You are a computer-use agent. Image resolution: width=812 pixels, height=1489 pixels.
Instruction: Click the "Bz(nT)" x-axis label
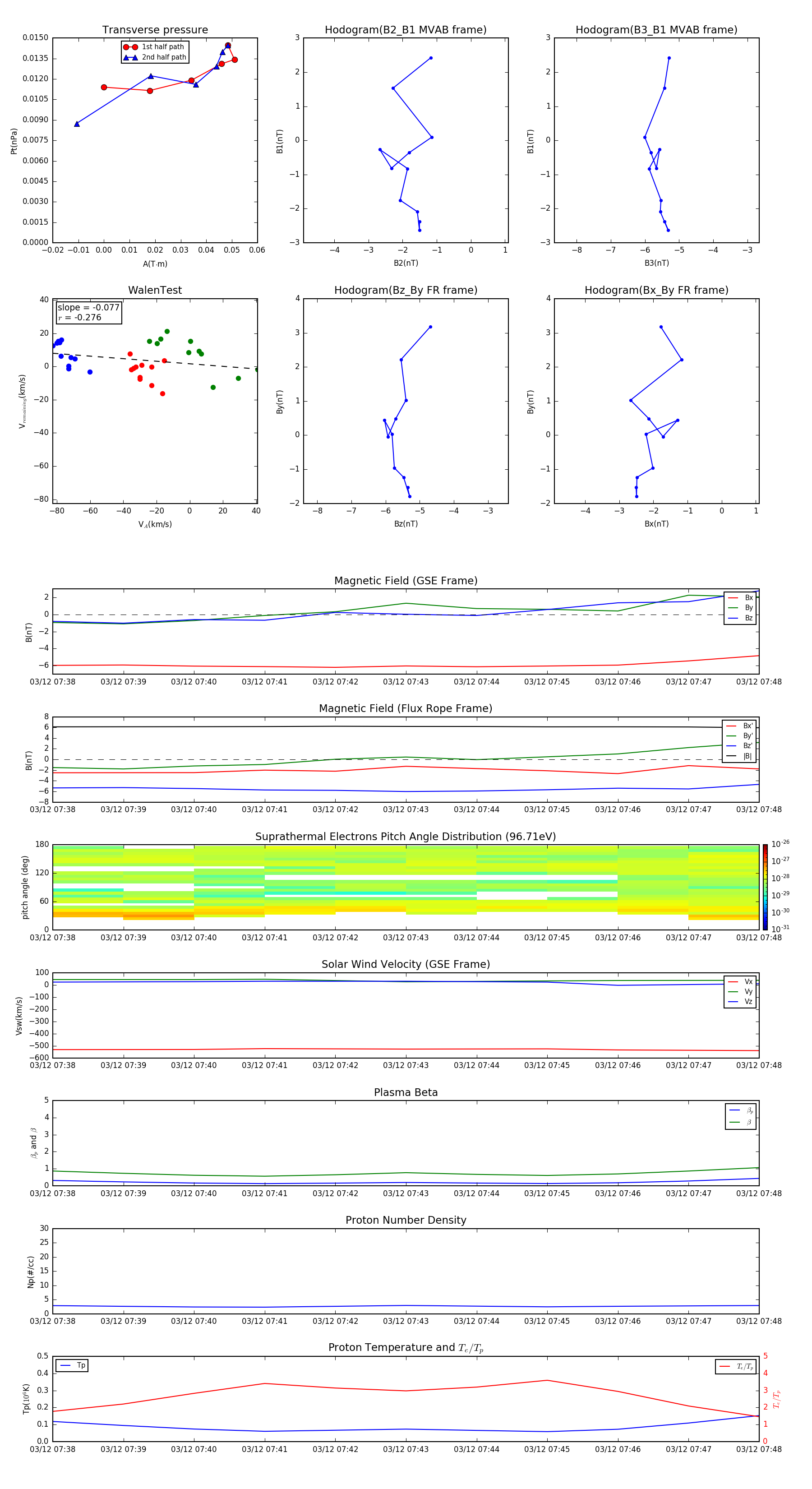pos(406,524)
